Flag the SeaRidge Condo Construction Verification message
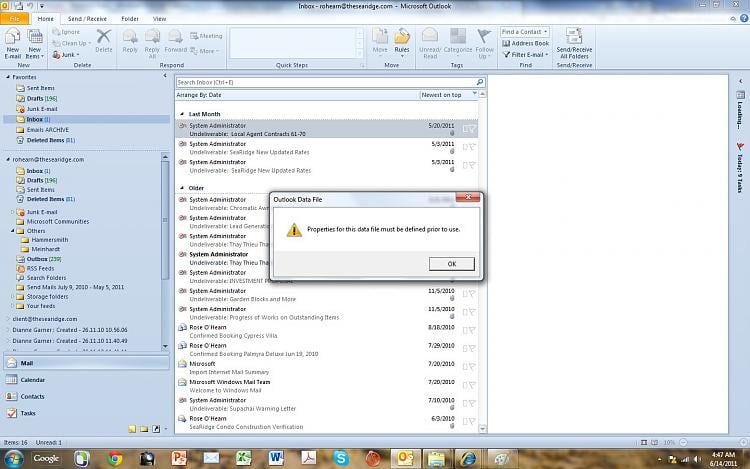 [x=472, y=421]
